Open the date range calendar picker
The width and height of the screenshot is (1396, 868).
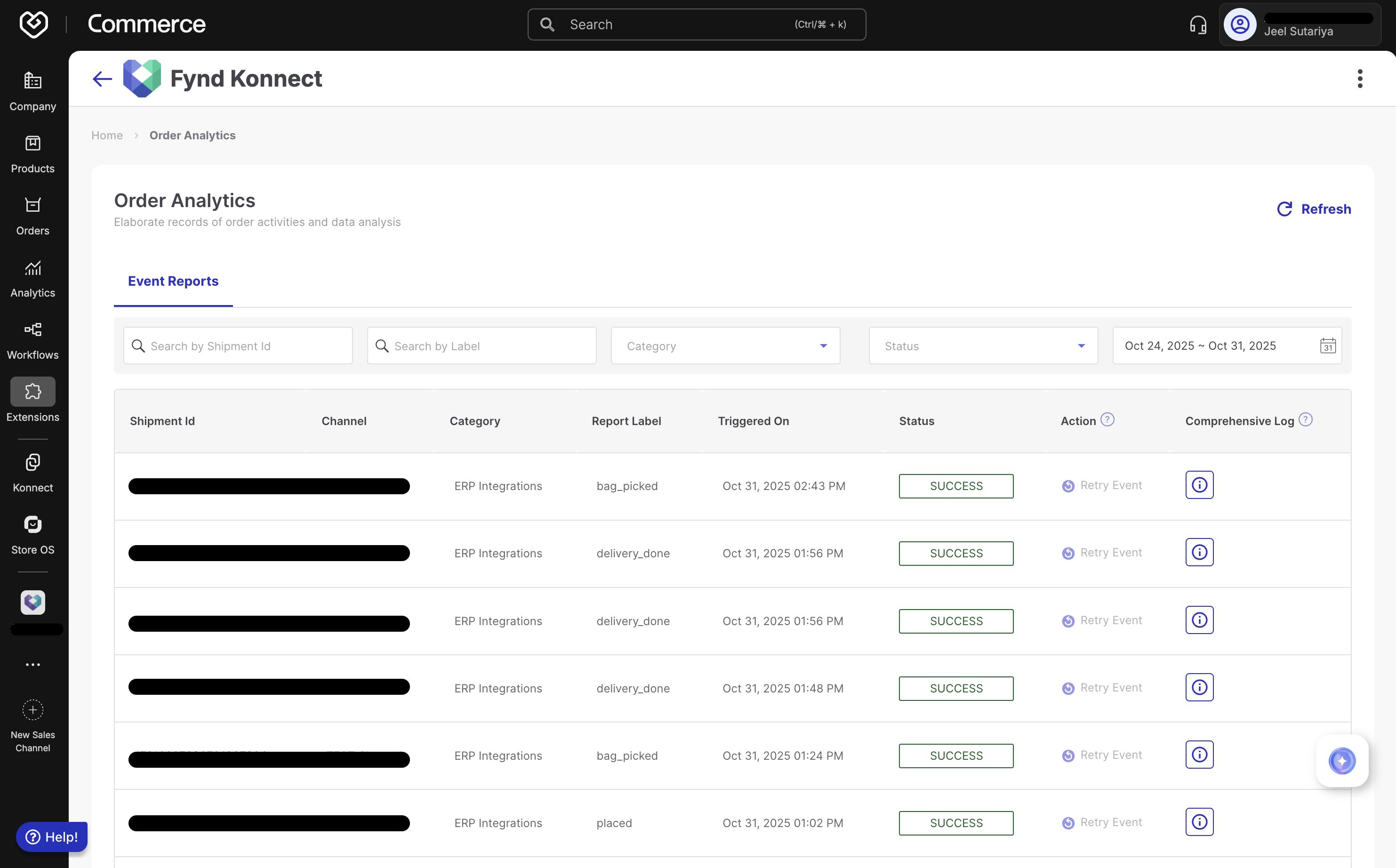[x=1328, y=346]
